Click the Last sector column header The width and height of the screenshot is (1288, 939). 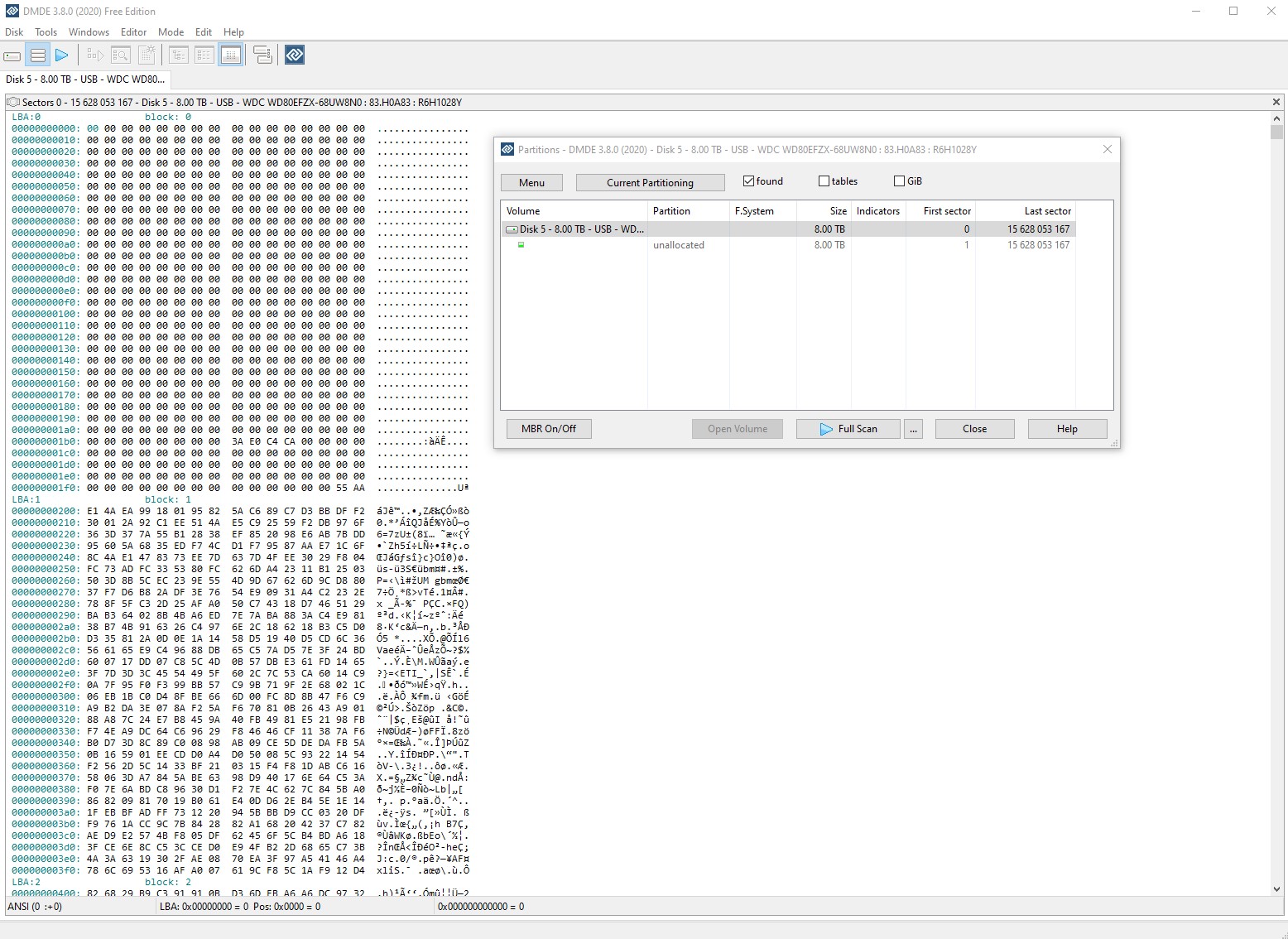click(1025, 211)
